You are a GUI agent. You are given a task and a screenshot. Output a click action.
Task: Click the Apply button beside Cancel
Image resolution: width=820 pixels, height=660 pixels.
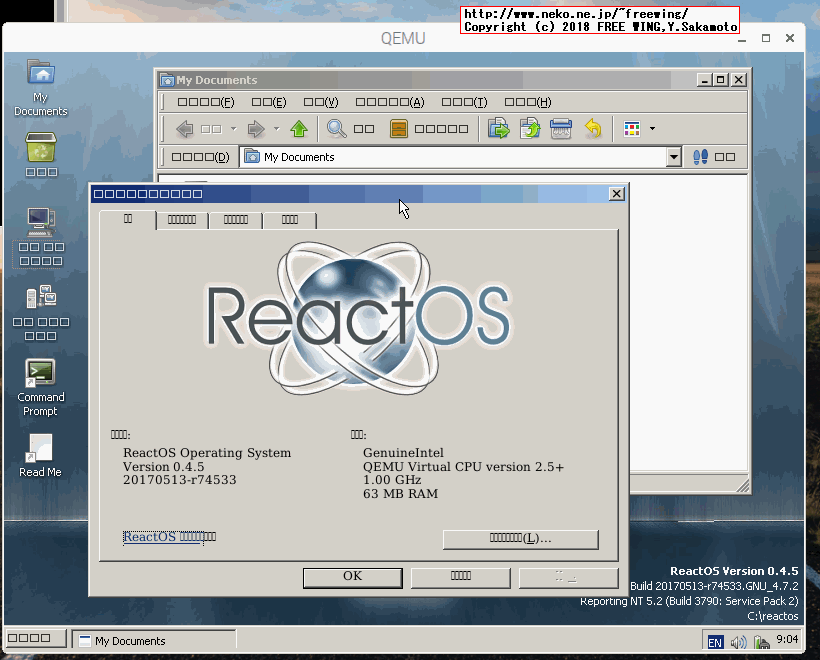[x=568, y=577]
